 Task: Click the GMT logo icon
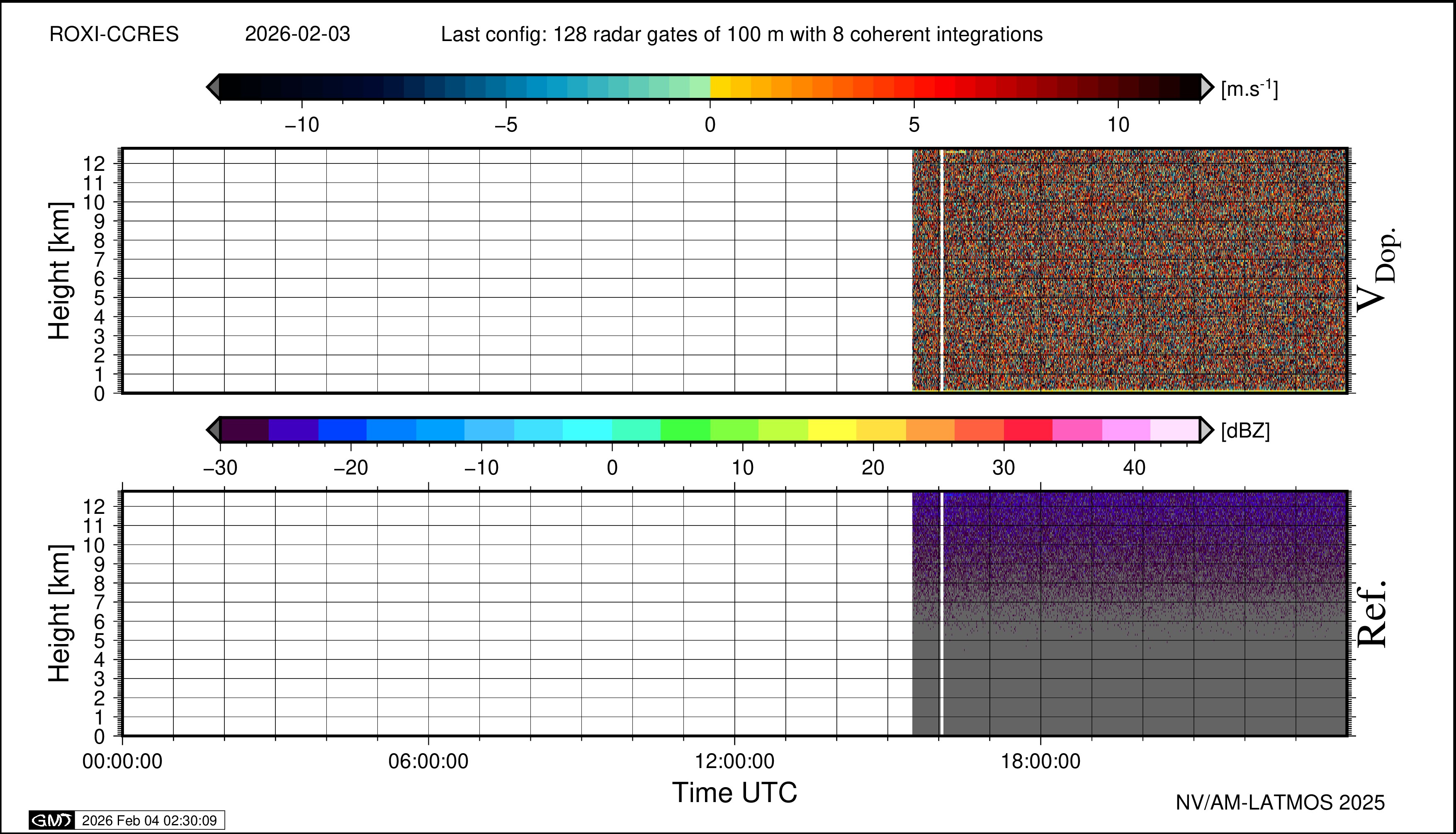click(51, 820)
